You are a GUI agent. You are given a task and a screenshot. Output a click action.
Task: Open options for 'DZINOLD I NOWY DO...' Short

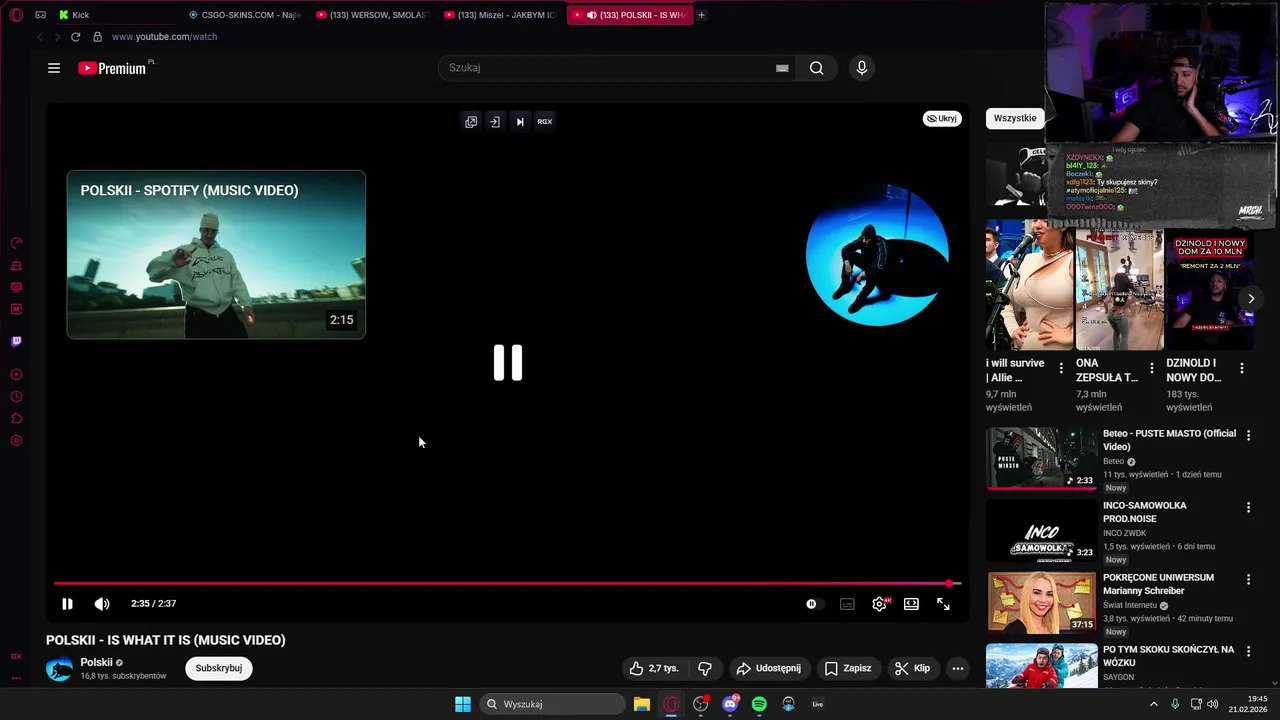[x=1242, y=368]
